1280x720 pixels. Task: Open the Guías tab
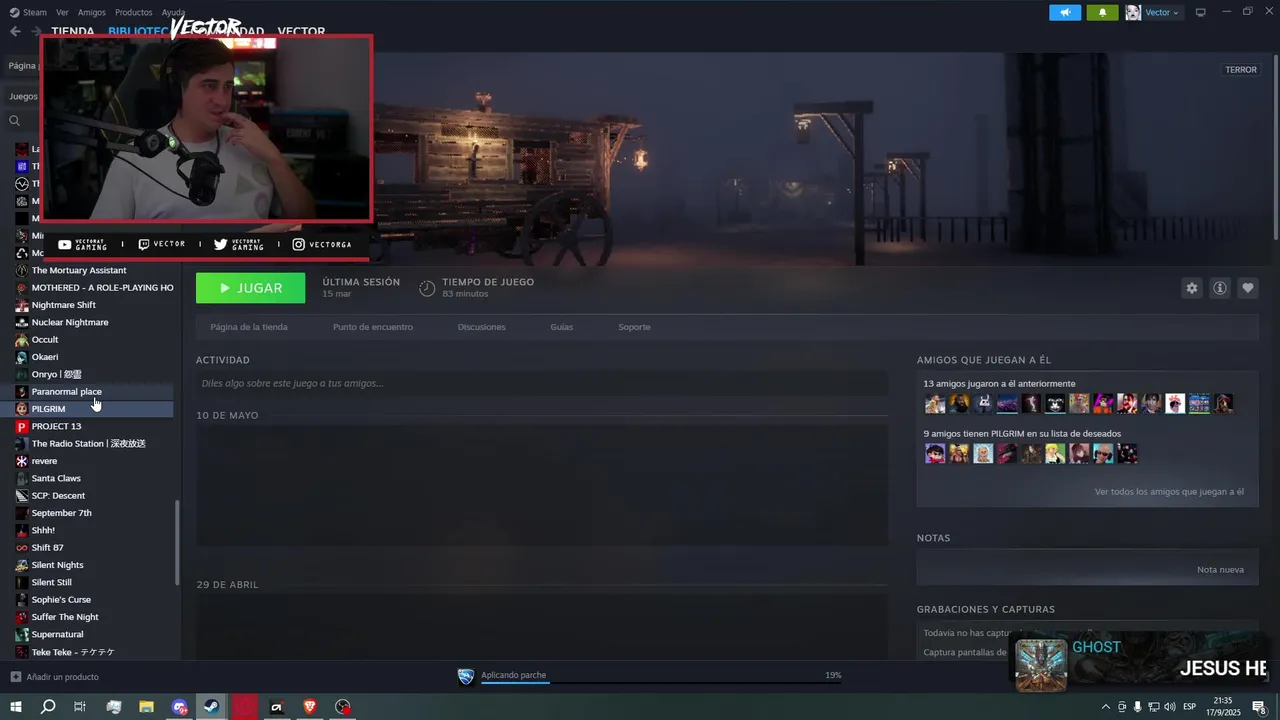click(561, 327)
